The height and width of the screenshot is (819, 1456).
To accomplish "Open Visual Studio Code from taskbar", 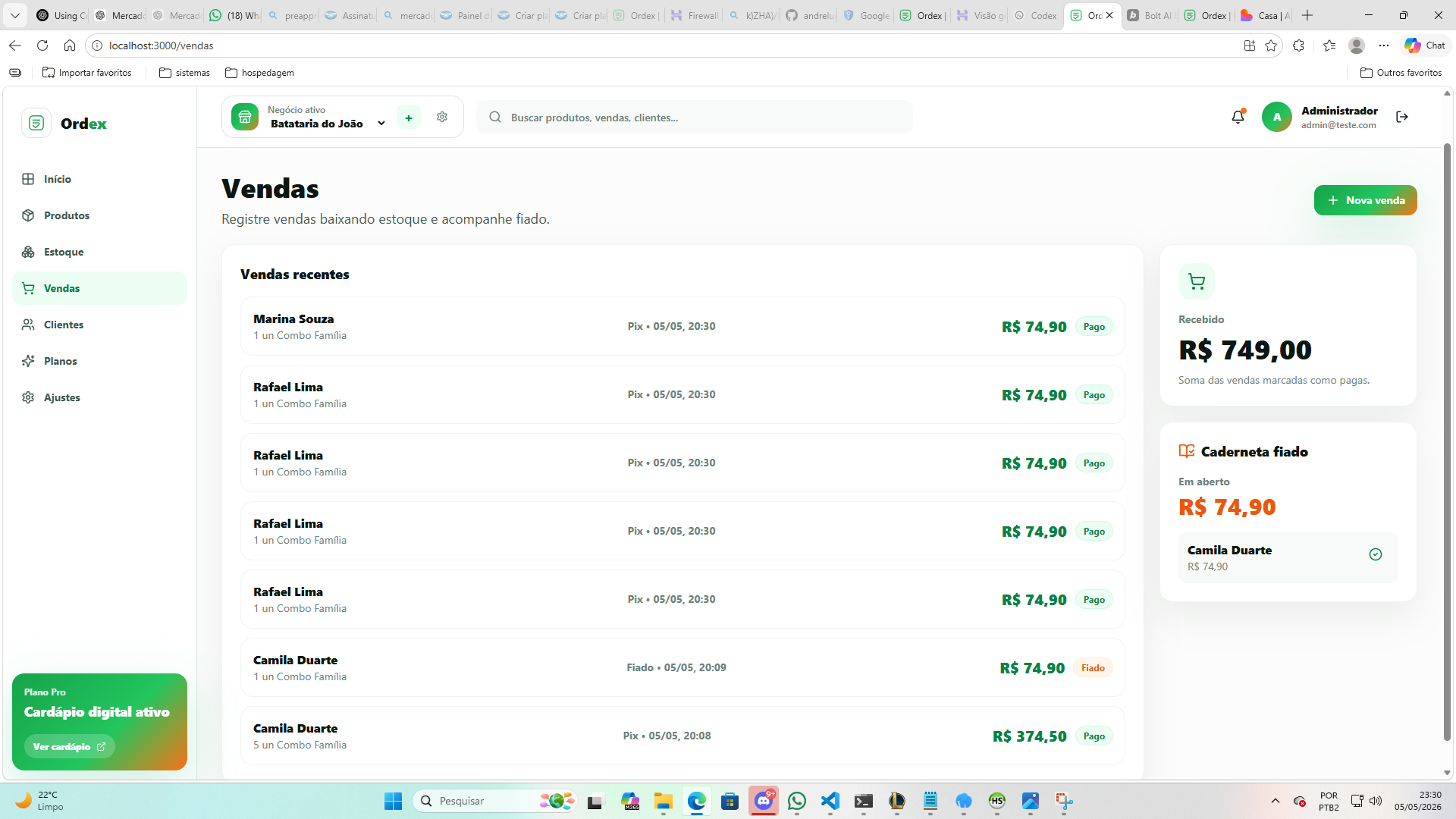I will (830, 801).
